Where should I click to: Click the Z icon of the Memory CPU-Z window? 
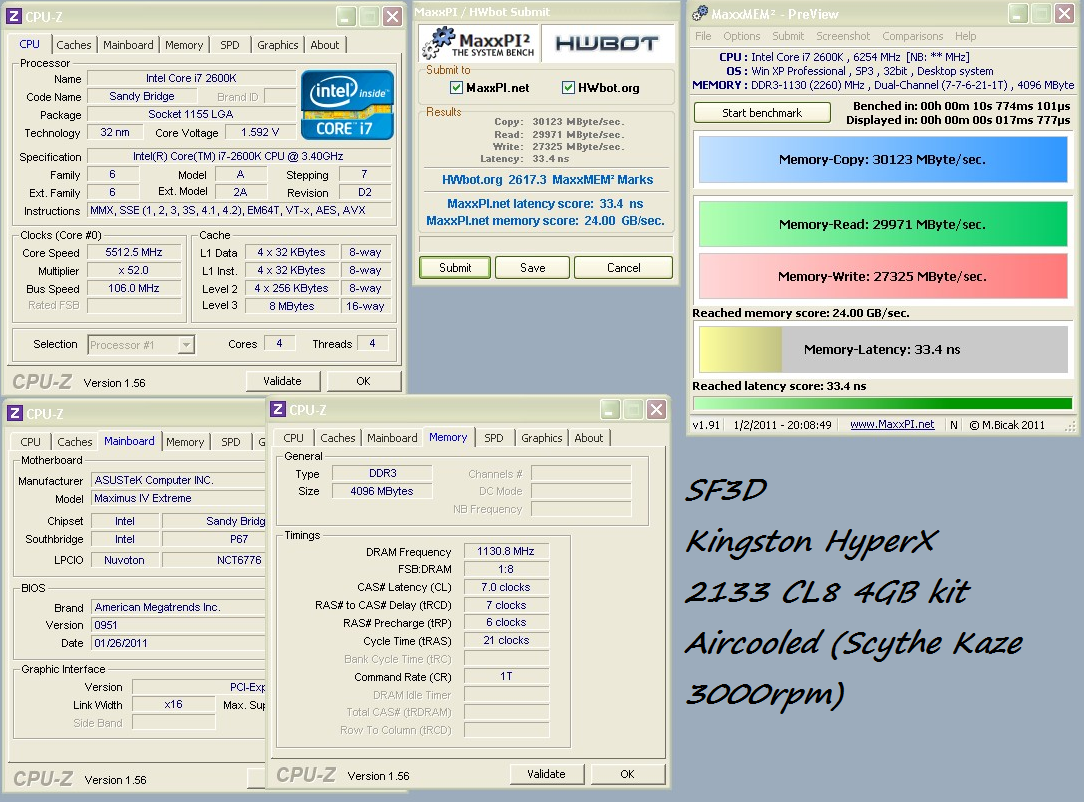[278, 409]
